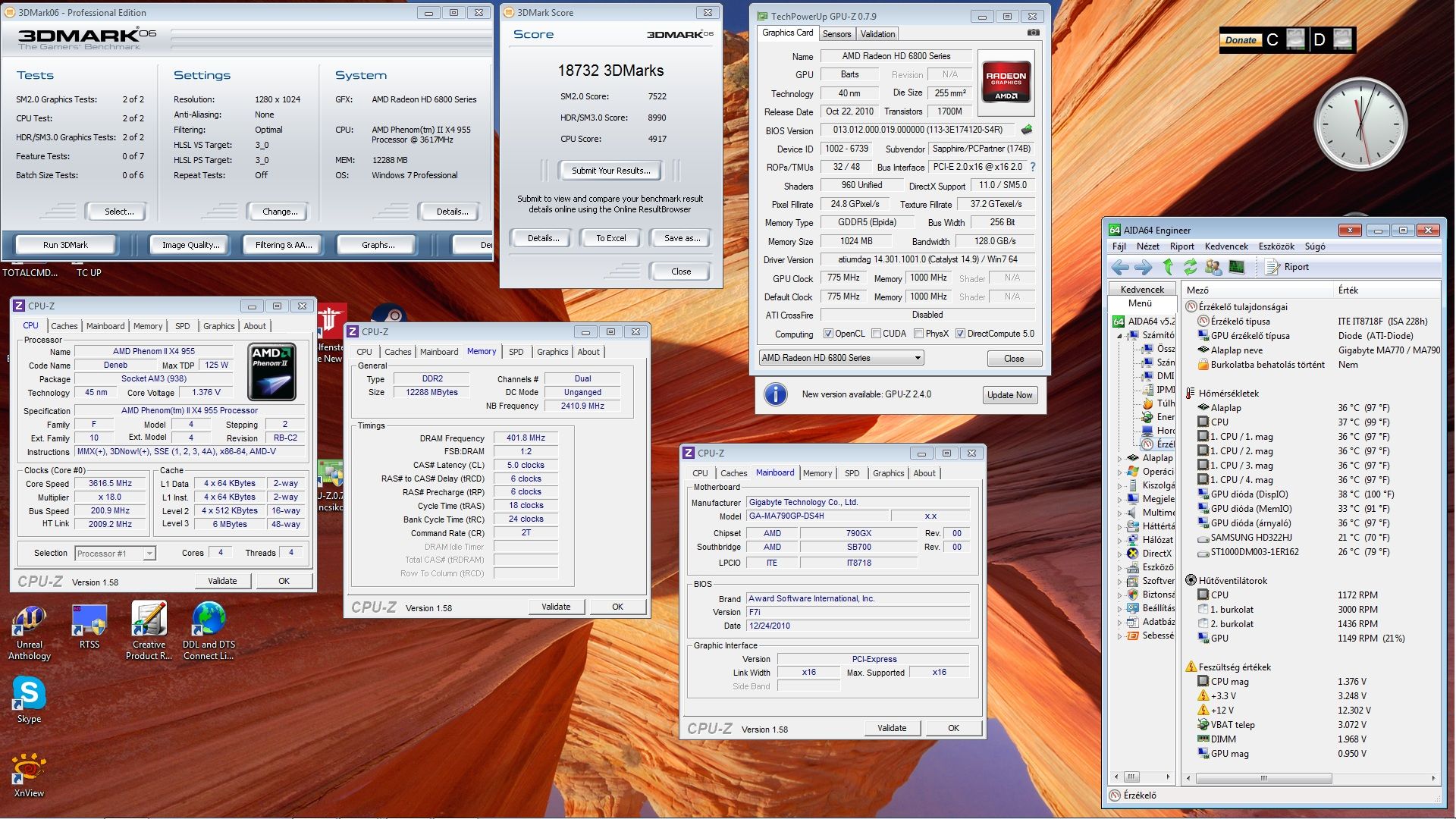
Task: Click the AIDA64 users toolbar icon
Action: pos(1213,267)
